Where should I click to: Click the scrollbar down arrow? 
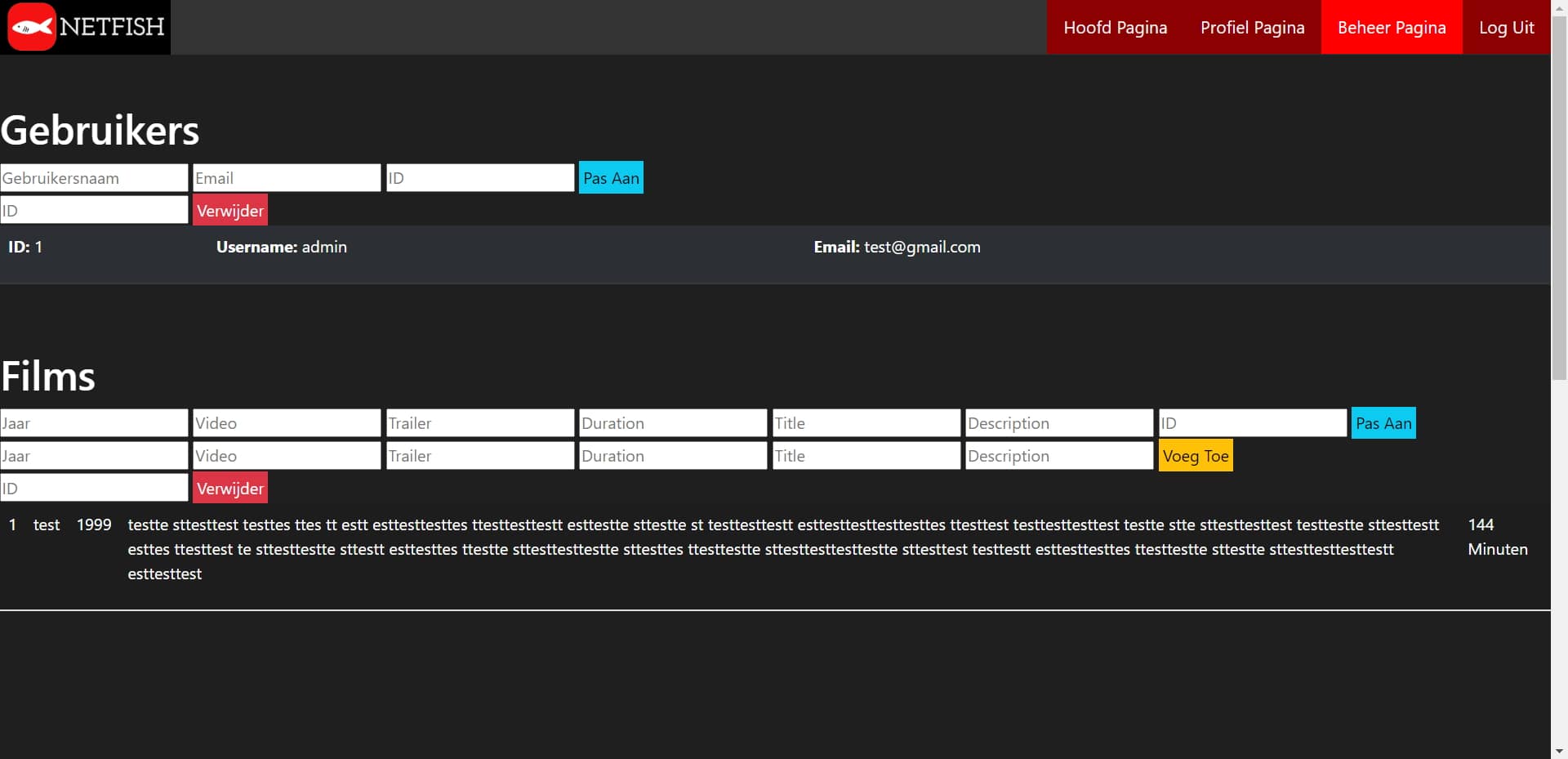click(1559, 751)
